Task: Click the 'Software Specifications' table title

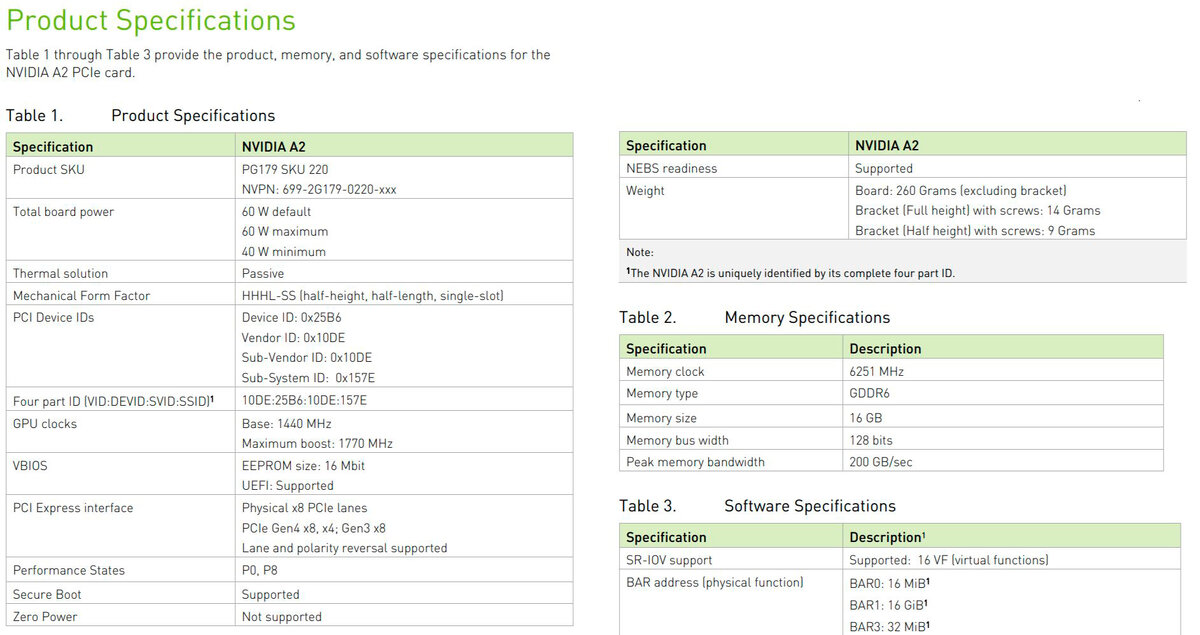Action: (810, 507)
